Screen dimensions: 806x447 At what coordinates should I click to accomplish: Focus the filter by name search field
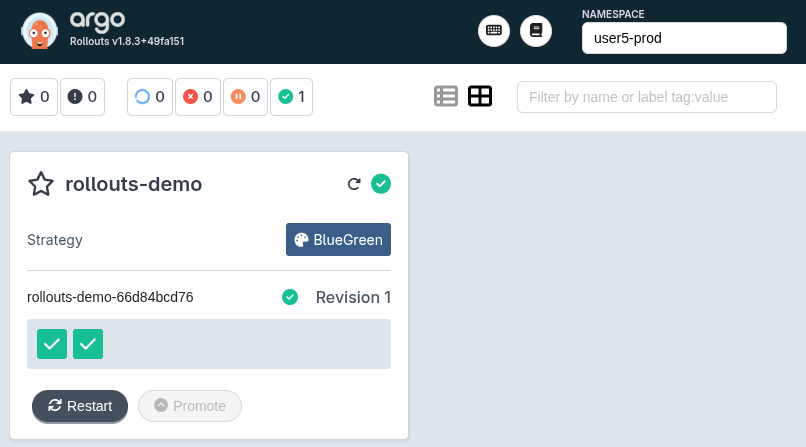[646, 97]
